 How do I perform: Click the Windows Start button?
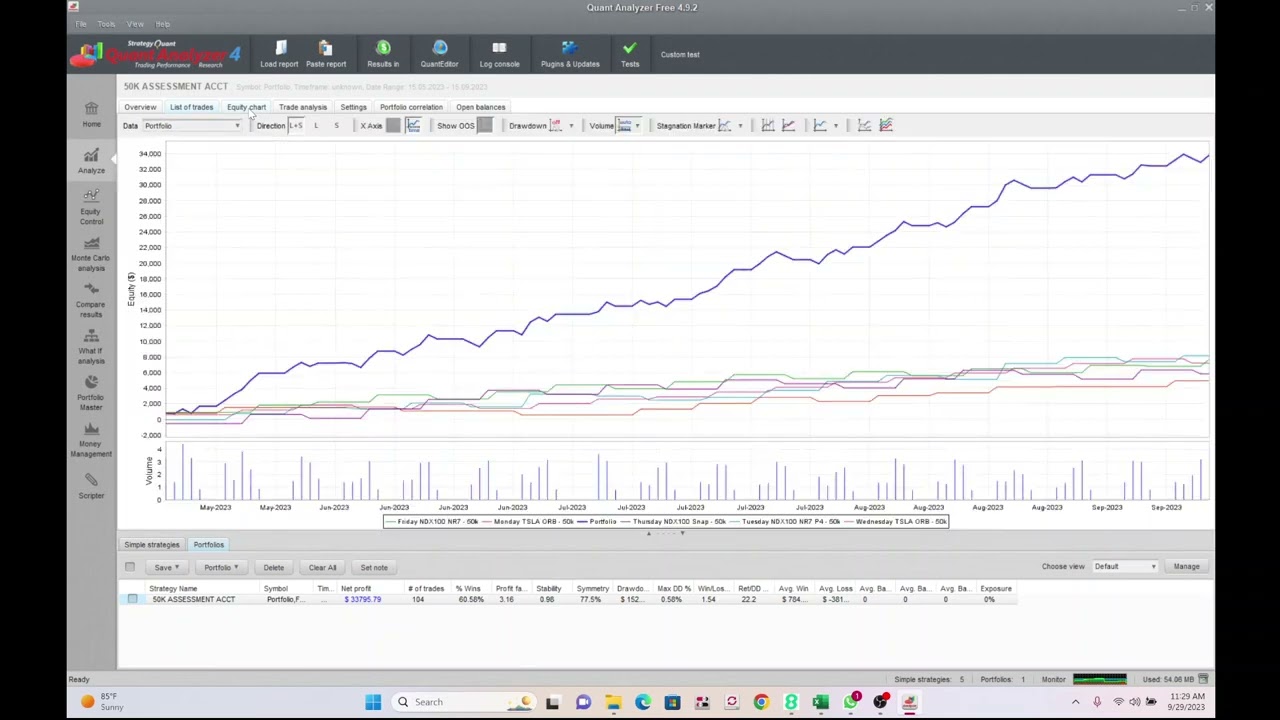tap(373, 702)
